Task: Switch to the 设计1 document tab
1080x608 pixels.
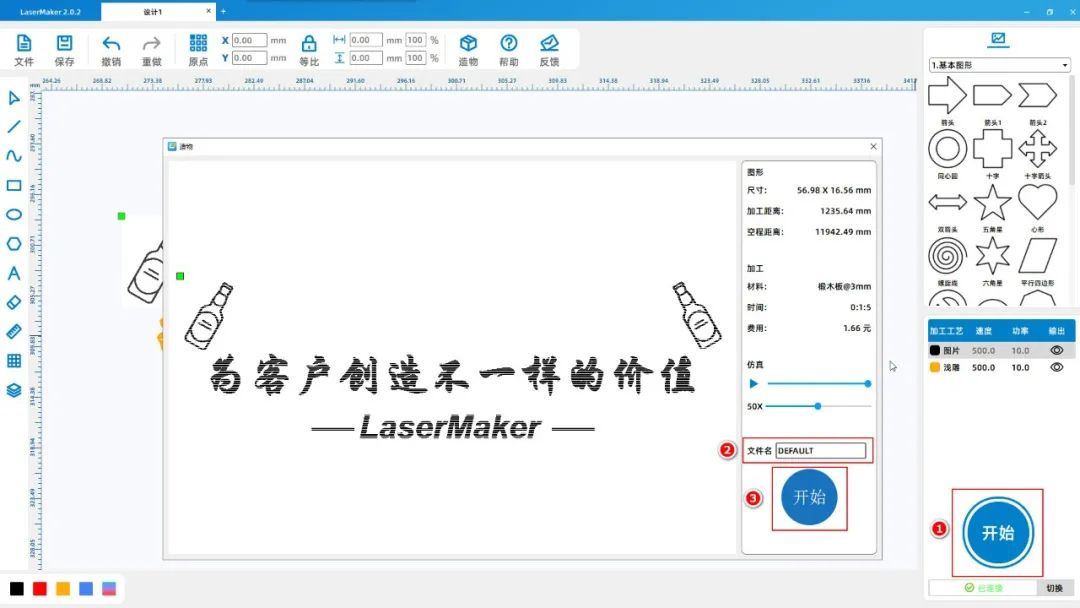Action: [x=157, y=11]
